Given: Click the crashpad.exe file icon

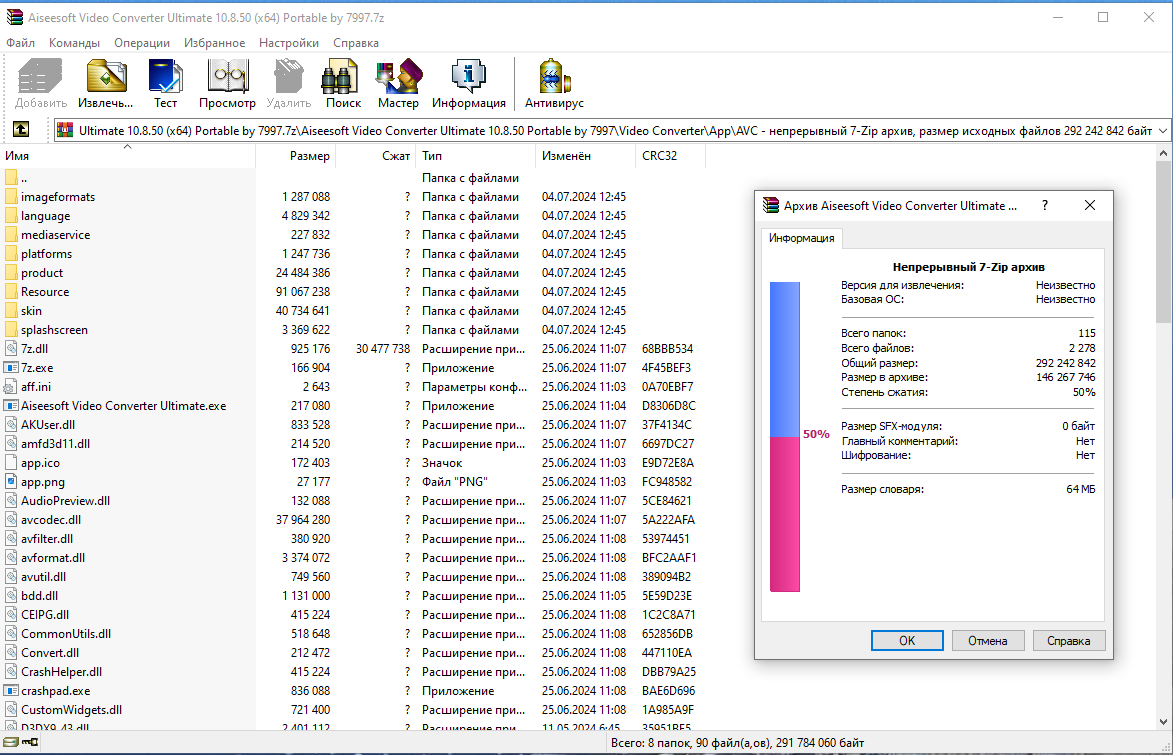Looking at the screenshot, I should click(11, 691).
